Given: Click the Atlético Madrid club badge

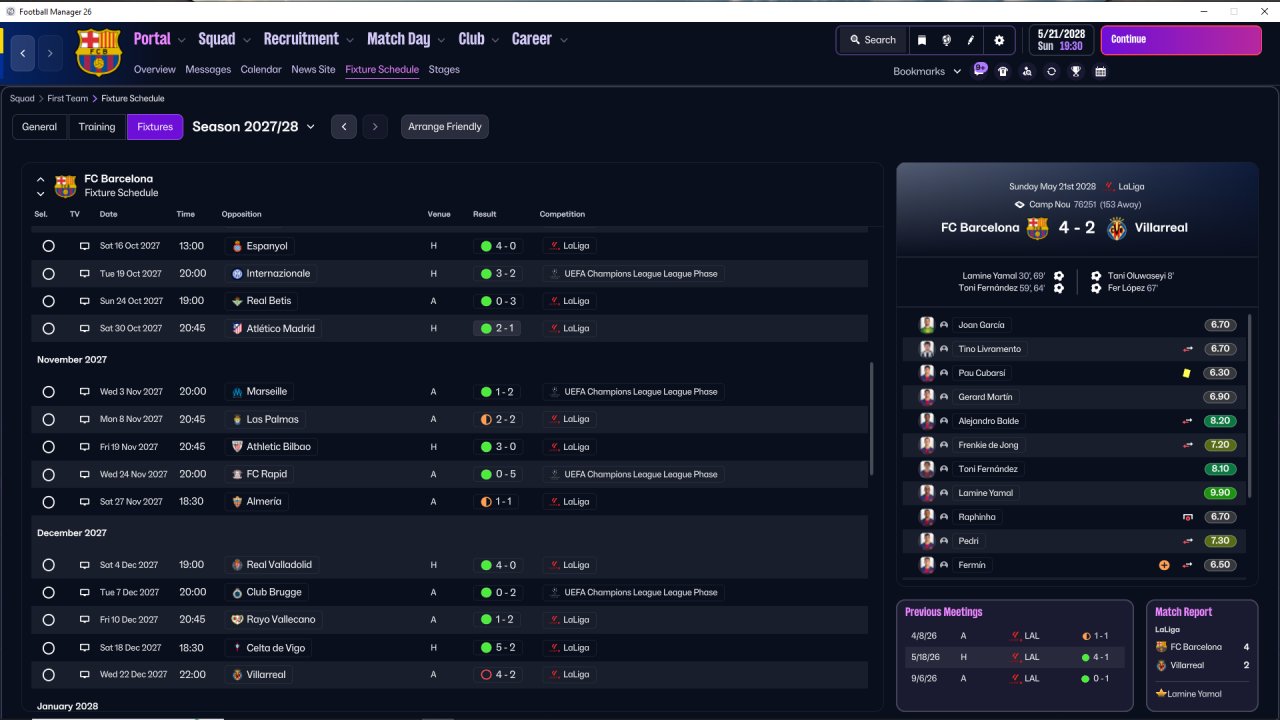Looking at the screenshot, I should click(237, 328).
